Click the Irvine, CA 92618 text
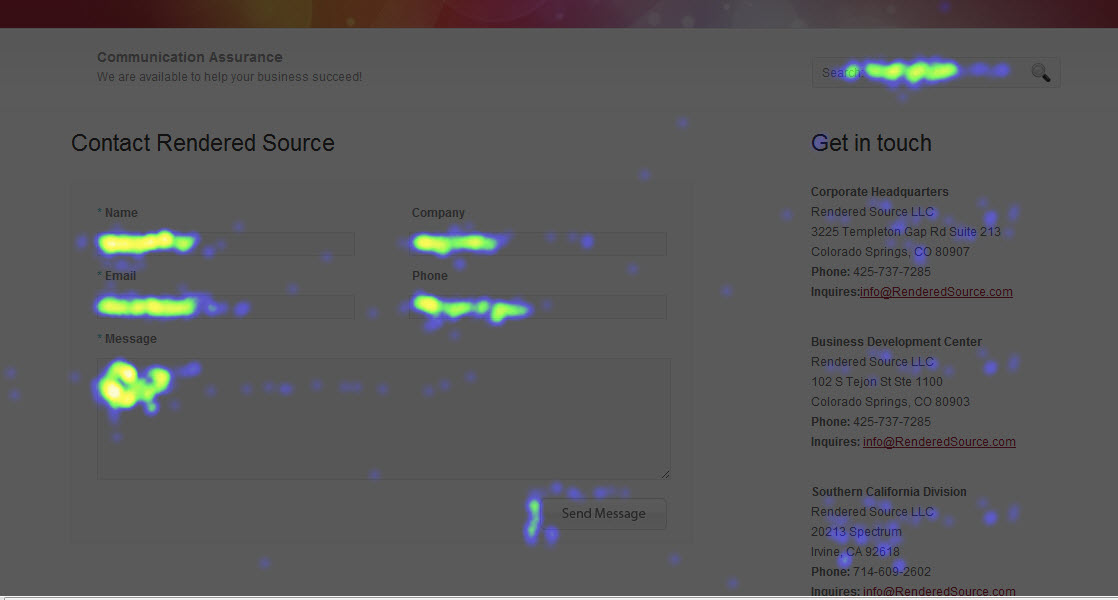The image size is (1118, 600). click(x=855, y=552)
